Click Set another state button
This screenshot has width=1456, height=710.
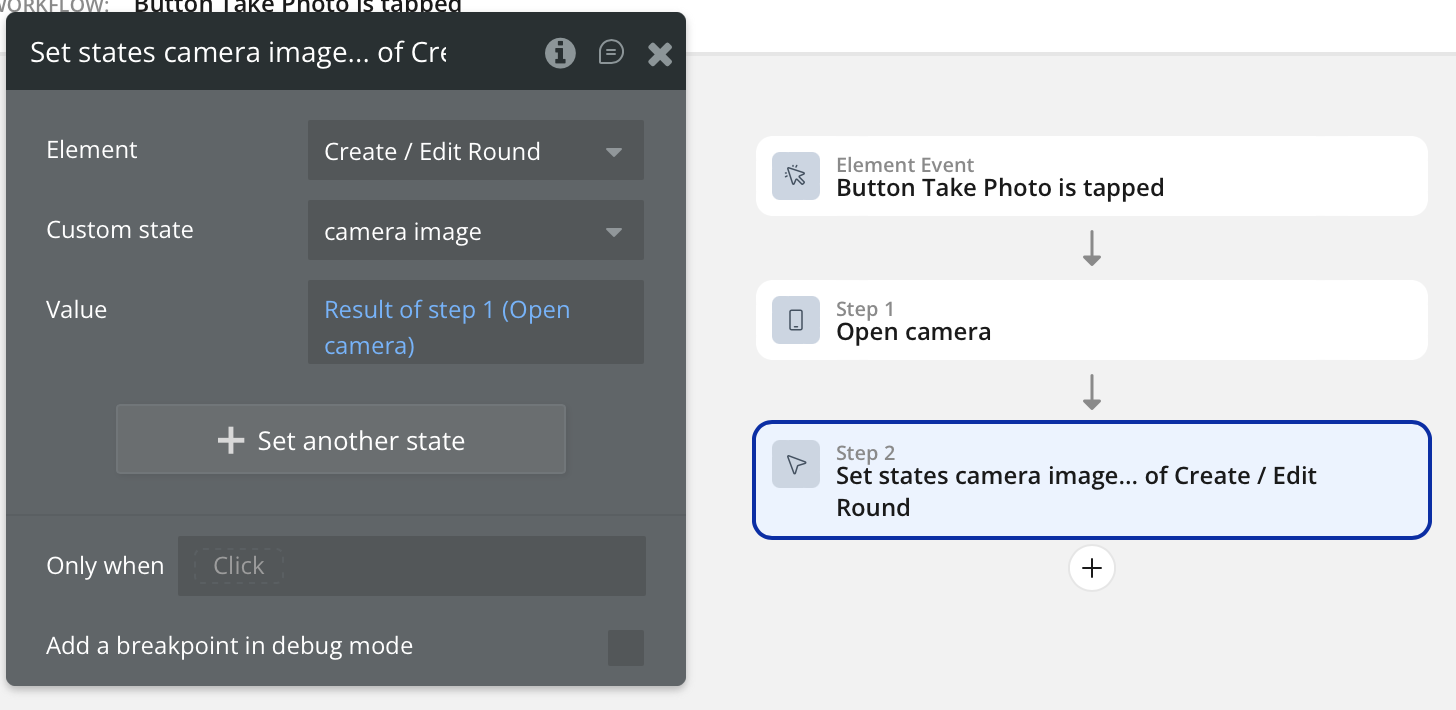(341, 440)
